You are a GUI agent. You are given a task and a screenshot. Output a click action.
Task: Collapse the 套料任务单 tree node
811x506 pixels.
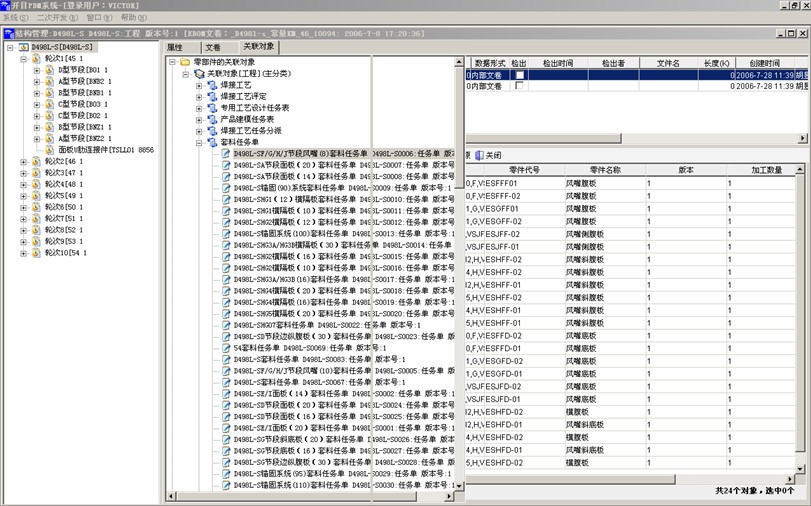tap(199, 142)
